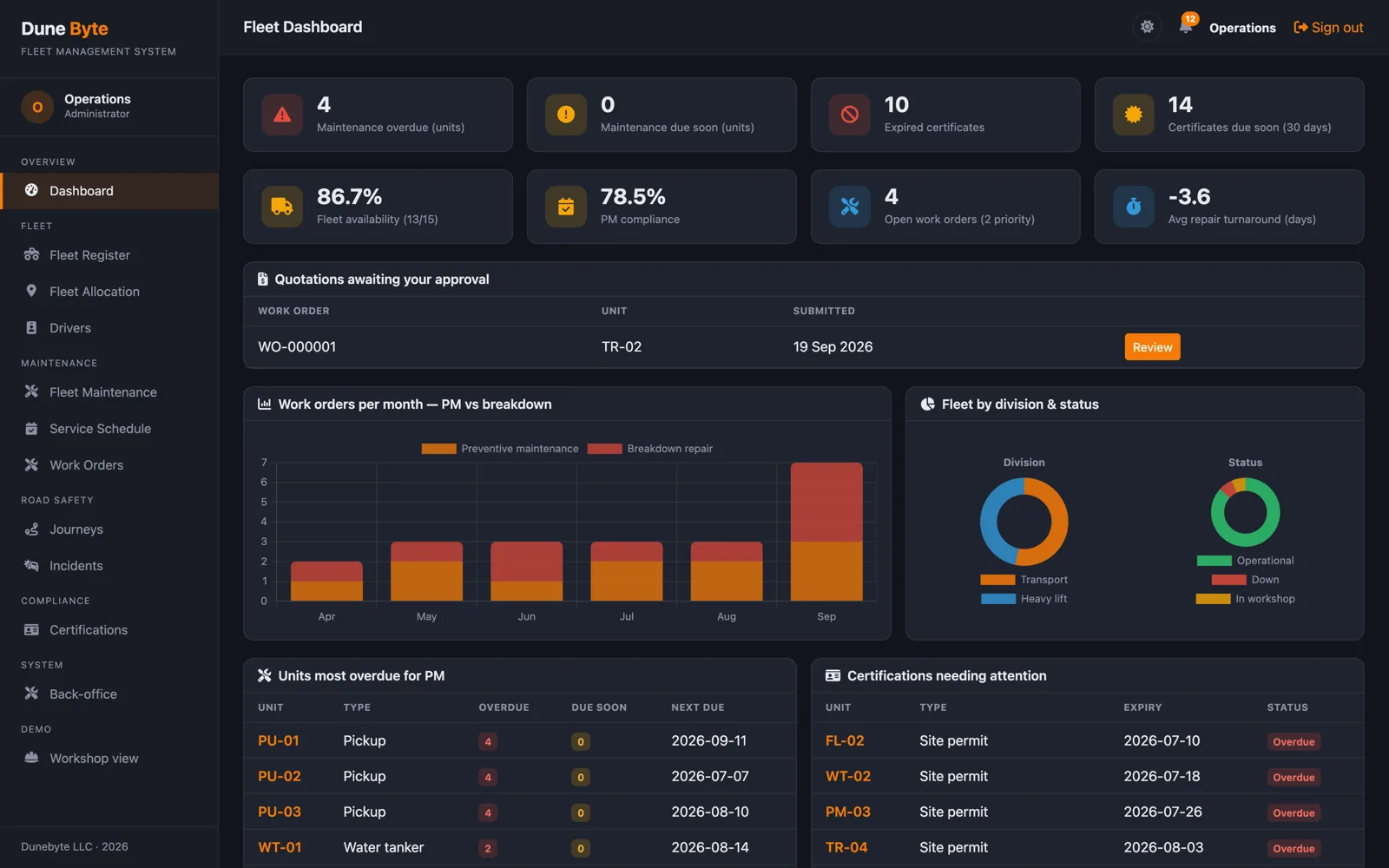The height and width of the screenshot is (868, 1389).
Task: Click the maintenance due soon exclamation icon
Action: pos(566,115)
